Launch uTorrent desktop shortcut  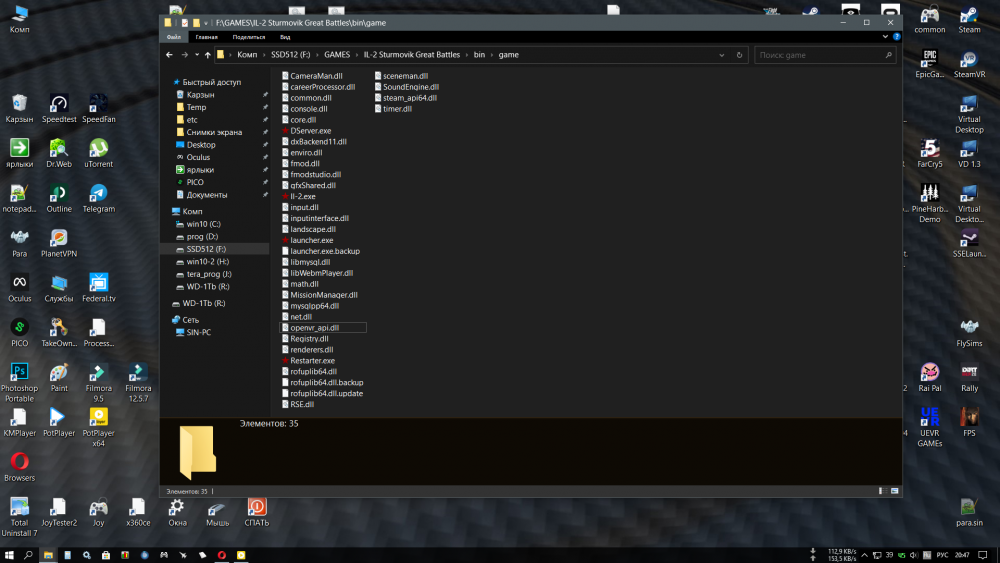(x=98, y=153)
